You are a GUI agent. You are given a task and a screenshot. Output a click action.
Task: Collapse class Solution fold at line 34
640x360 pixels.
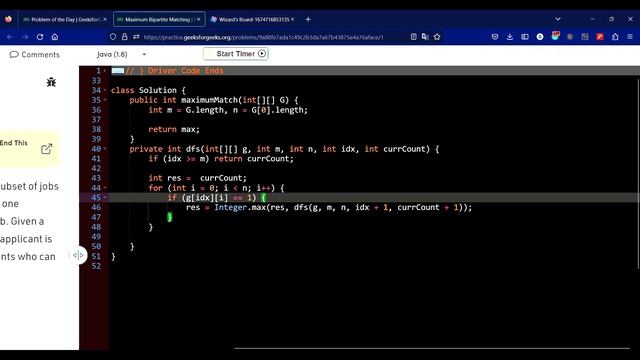click(105, 90)
